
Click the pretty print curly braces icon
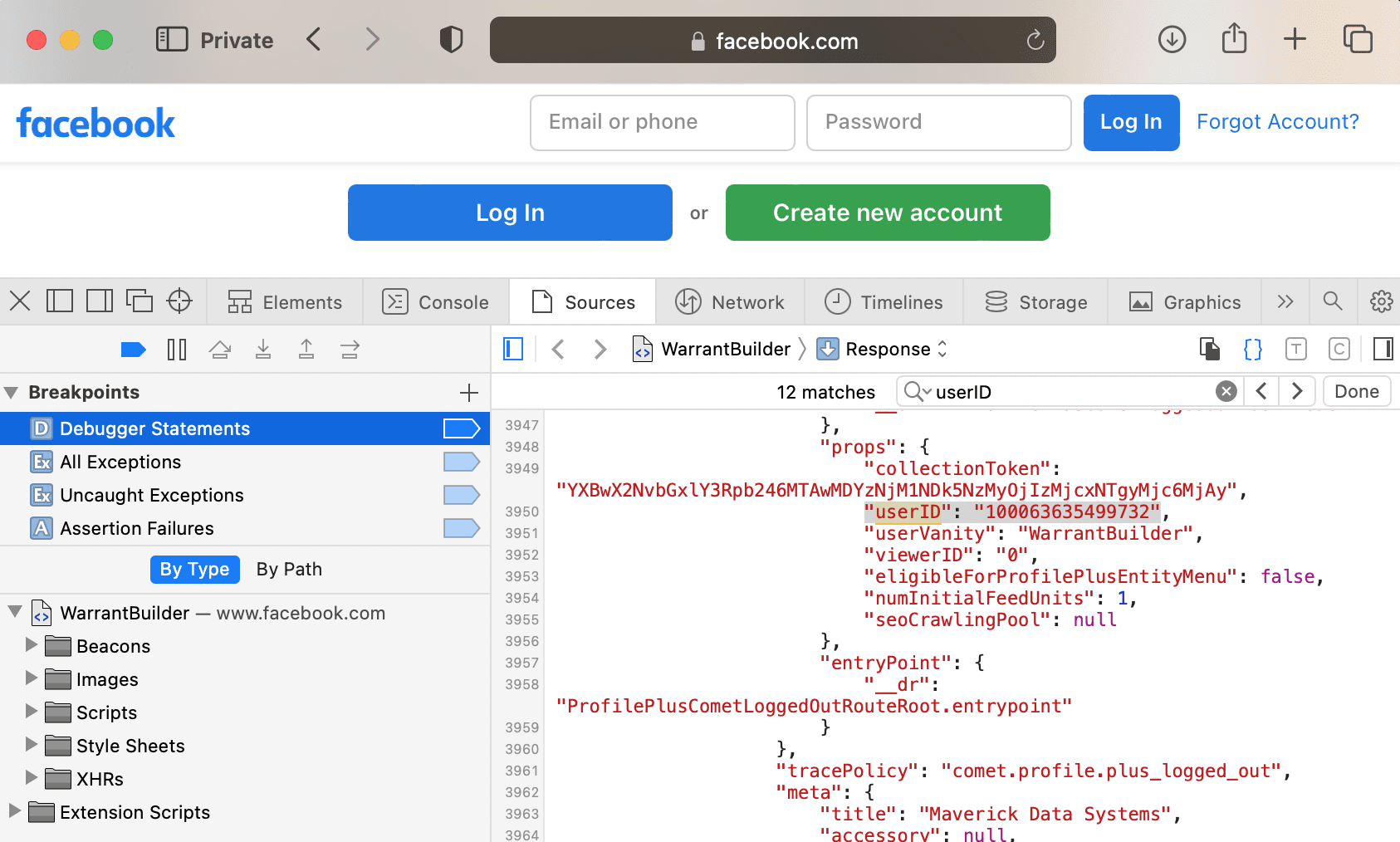tap(1252, 350)
